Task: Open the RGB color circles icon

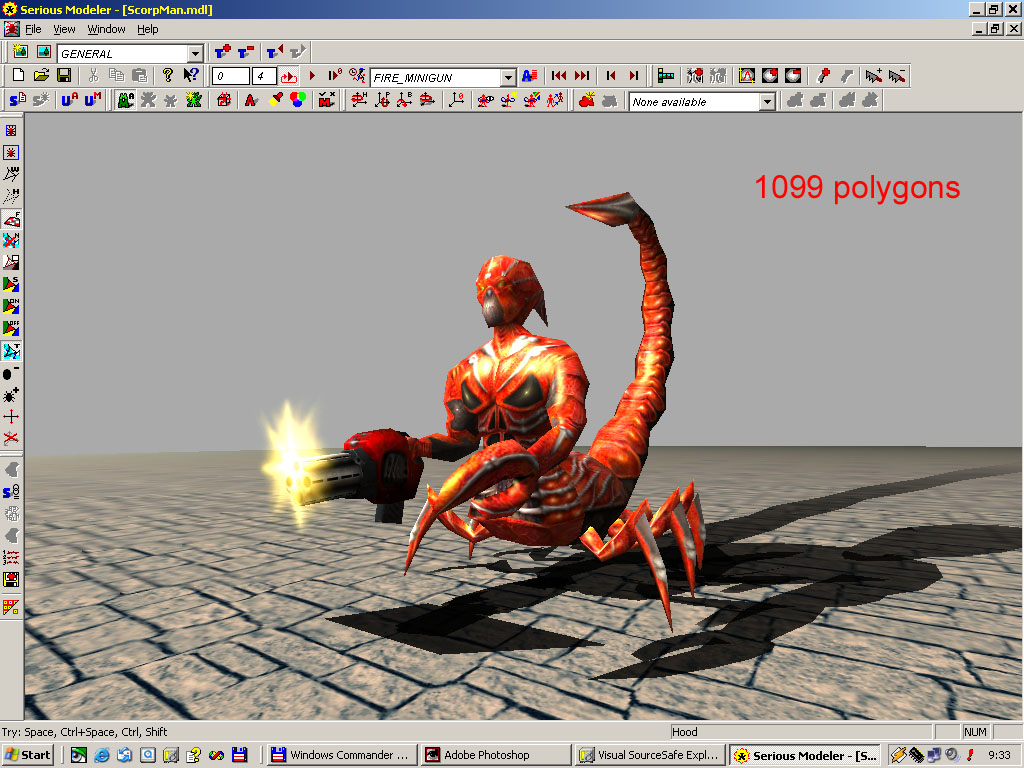Action: (x=298, y=100)
